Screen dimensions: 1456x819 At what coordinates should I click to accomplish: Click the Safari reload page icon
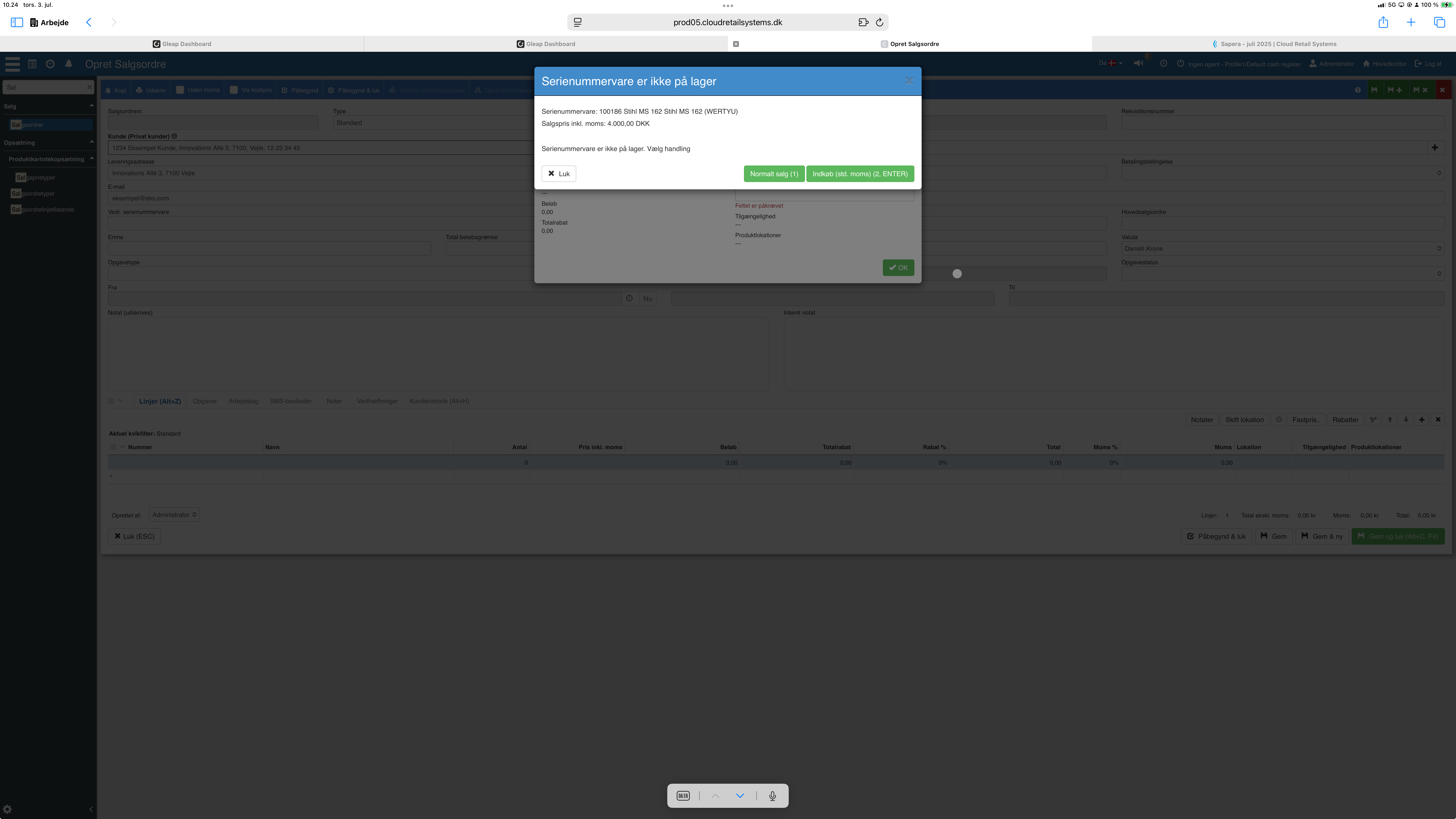[880, 23]
